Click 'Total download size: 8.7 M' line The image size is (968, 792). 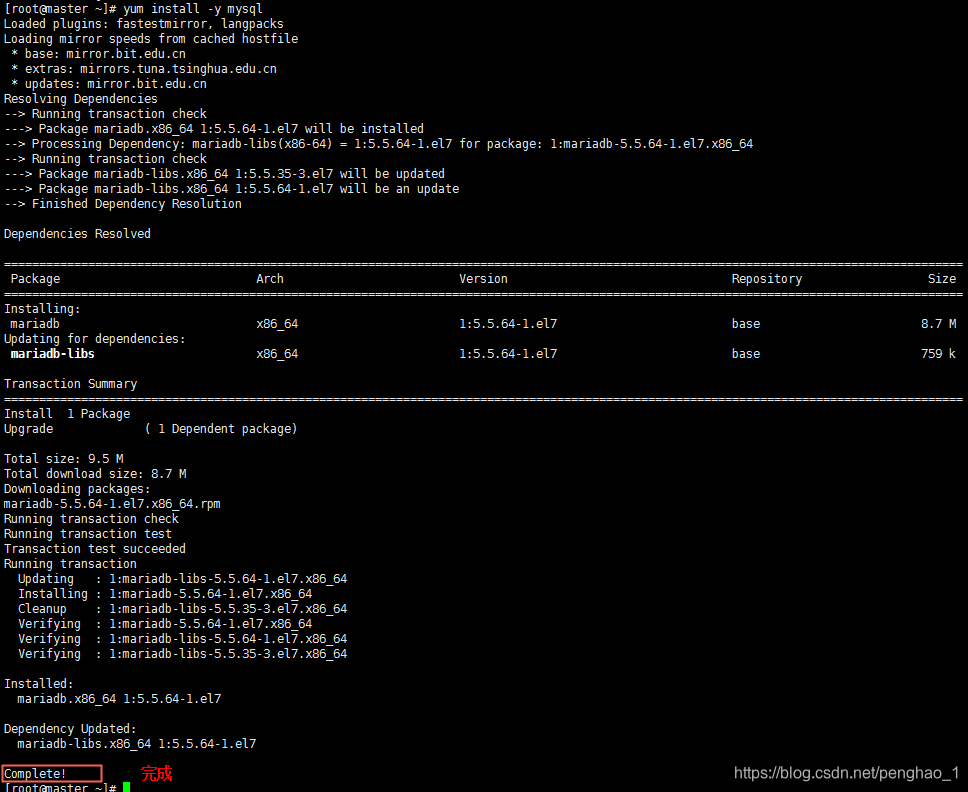tap(95, 474)
